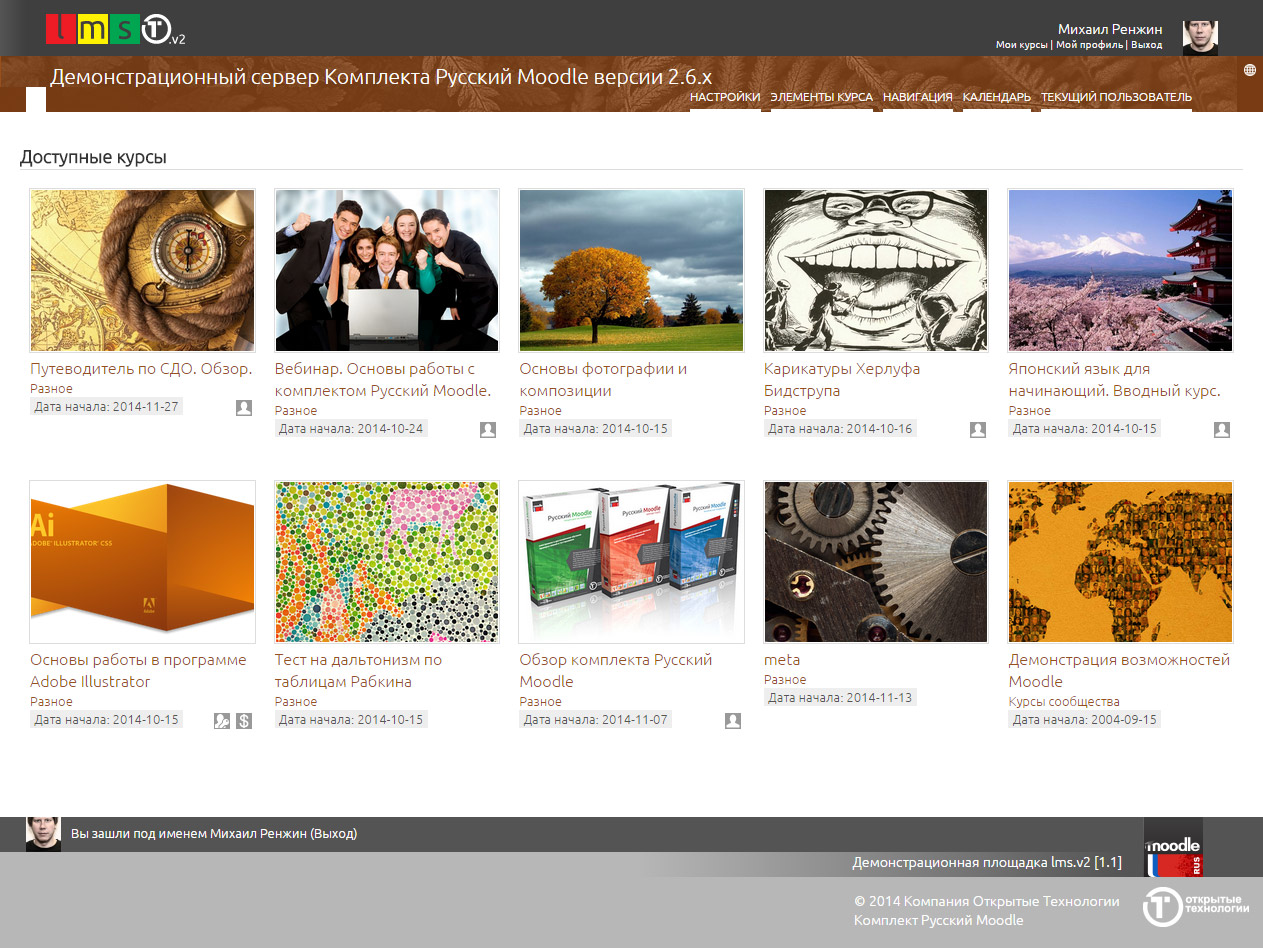
Task: Click the metal gears thumbnail
Action: [x=876, y=561]
